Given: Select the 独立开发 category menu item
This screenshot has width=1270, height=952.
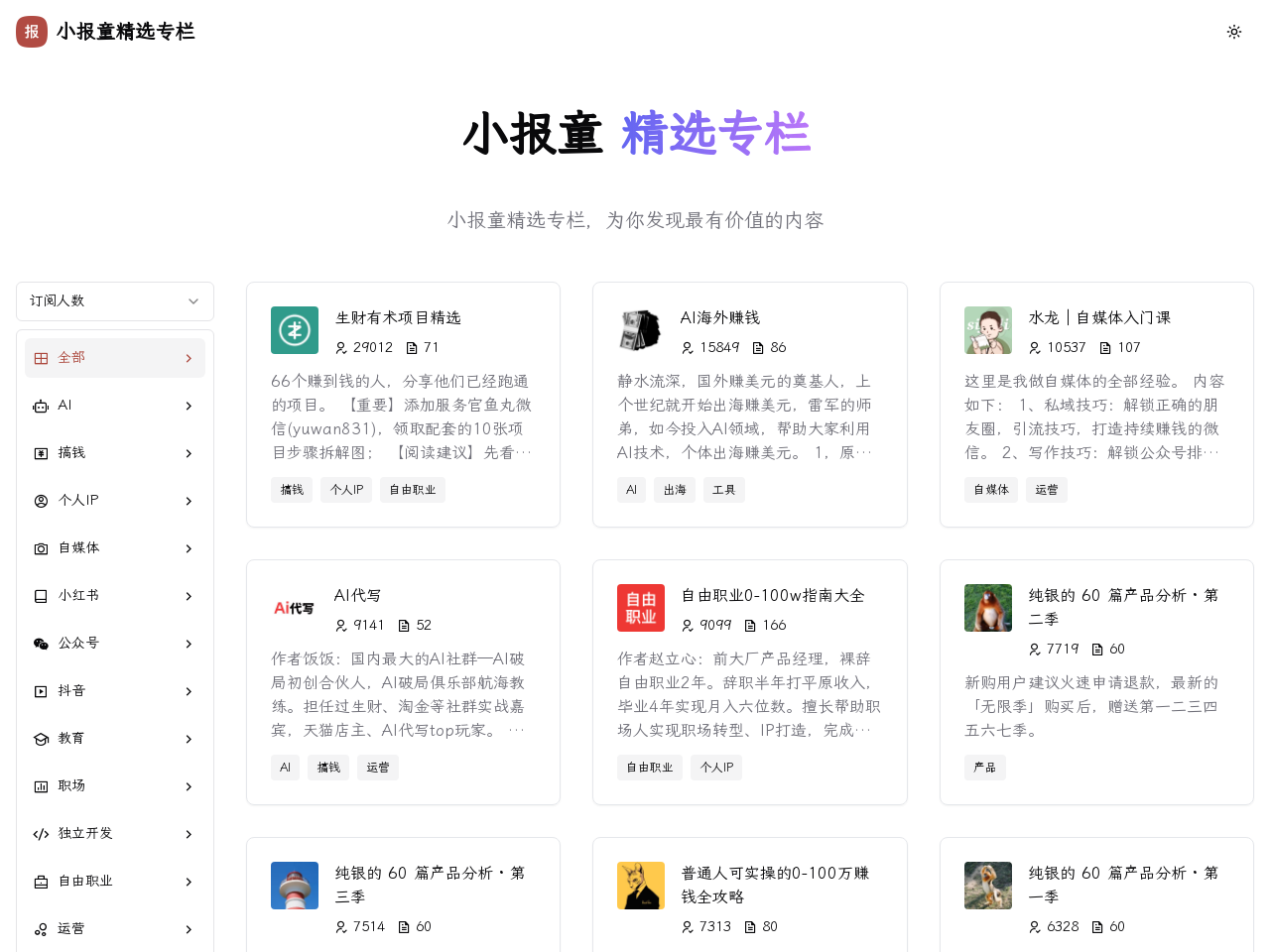Looking at the screenshot, I should click(115, 834).
